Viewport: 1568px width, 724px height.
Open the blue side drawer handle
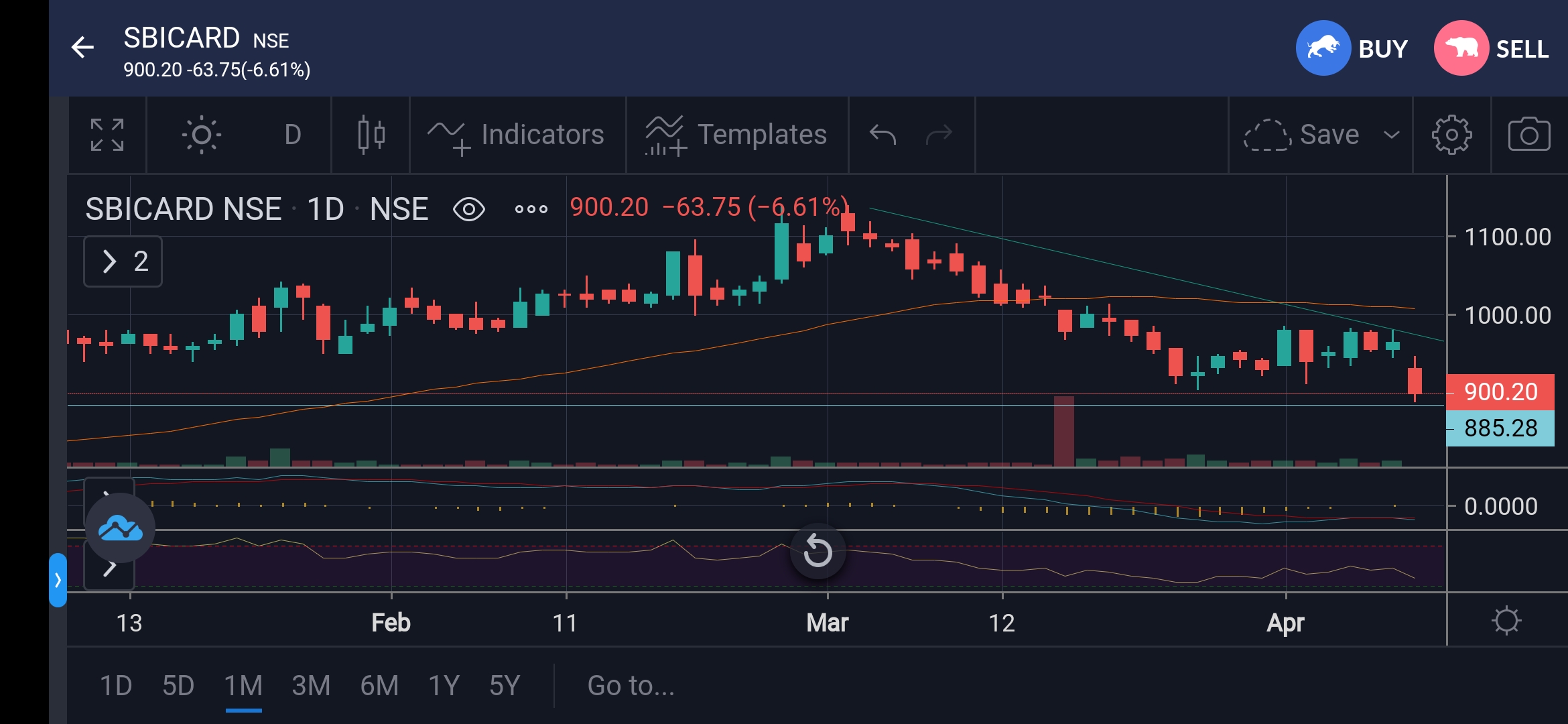point(58,580)
